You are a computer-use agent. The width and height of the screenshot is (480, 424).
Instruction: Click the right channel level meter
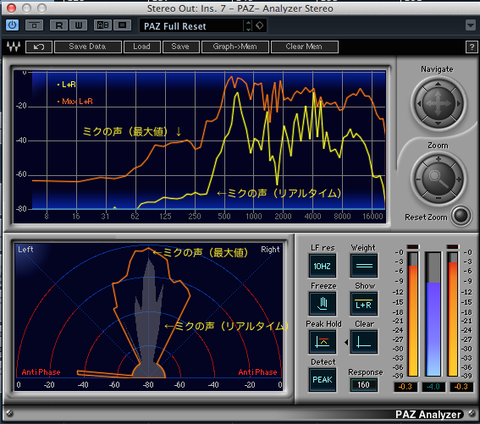(453, 314)
